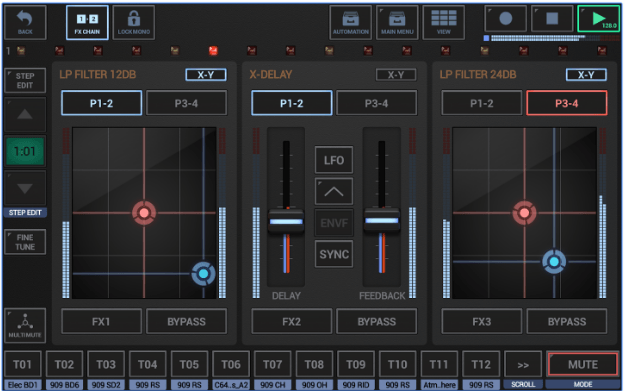The width and height of the screenshot is (625, 391).
Task: Toggle the Mute mode button
Action: 582,364
